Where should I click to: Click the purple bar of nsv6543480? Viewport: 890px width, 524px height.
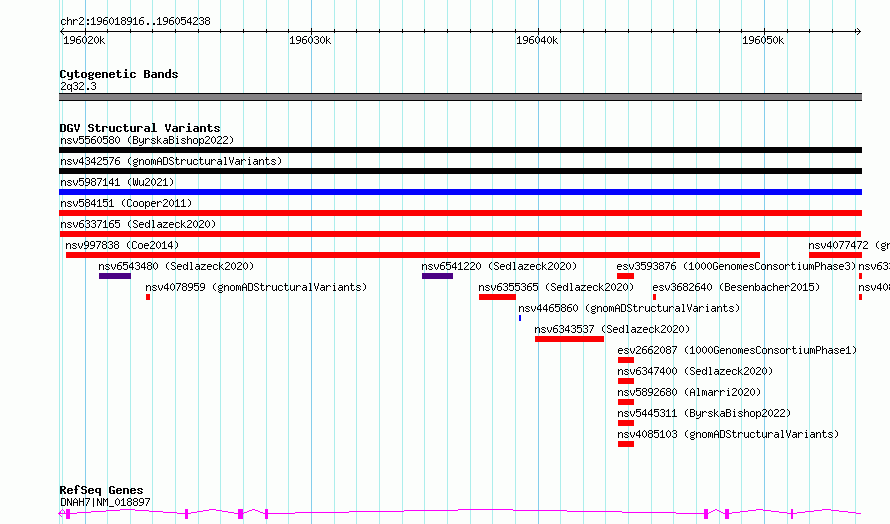115,276
